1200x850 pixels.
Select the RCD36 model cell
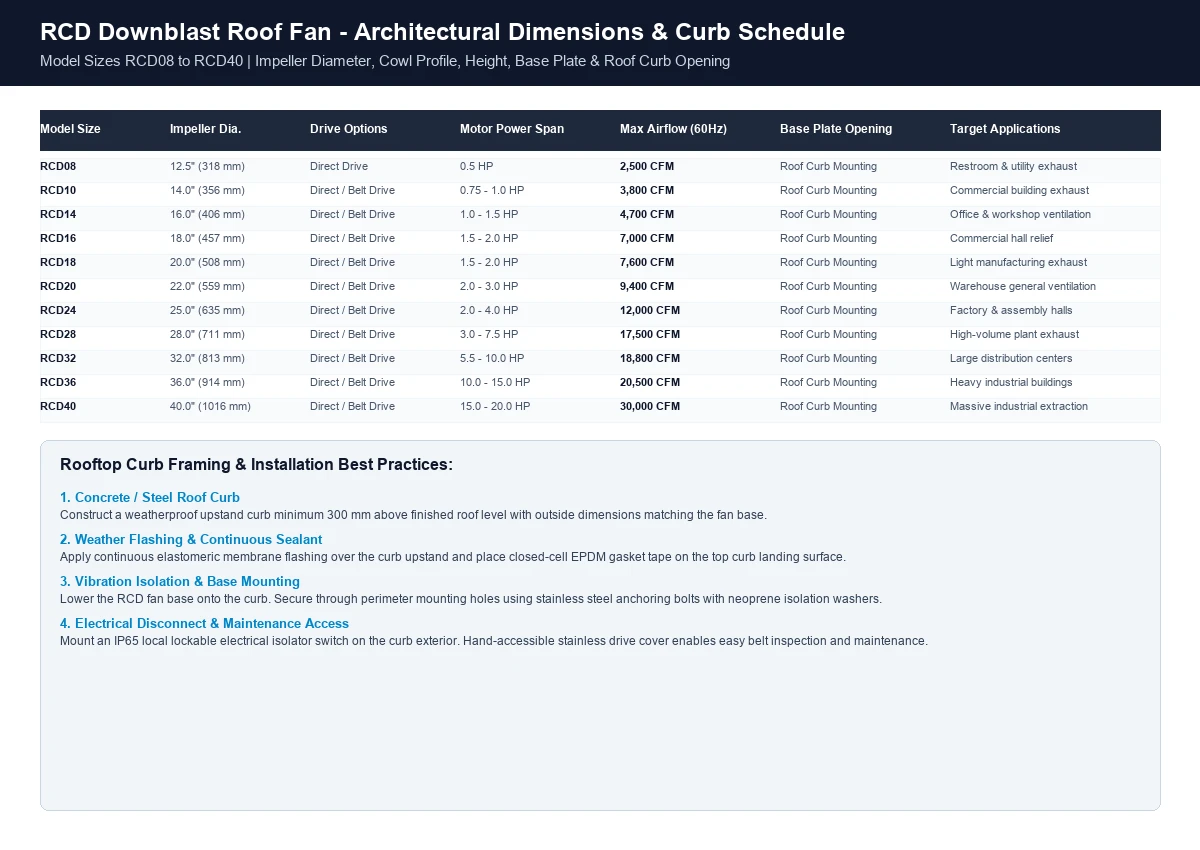[58, 382]
